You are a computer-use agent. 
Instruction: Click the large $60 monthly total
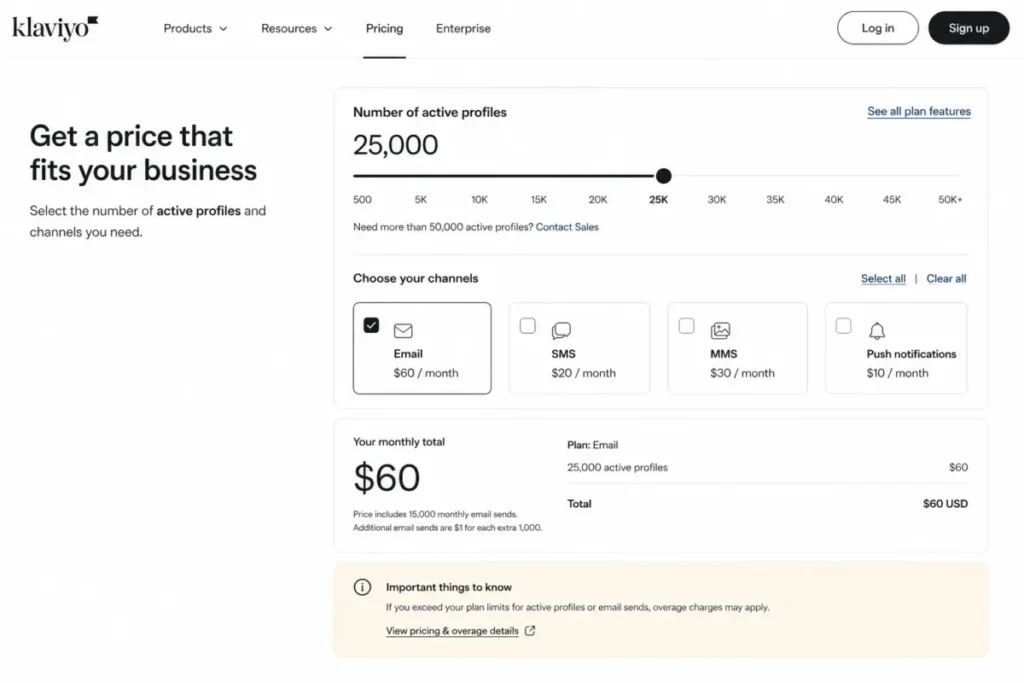pyautogui.click(x=387, y=477)
